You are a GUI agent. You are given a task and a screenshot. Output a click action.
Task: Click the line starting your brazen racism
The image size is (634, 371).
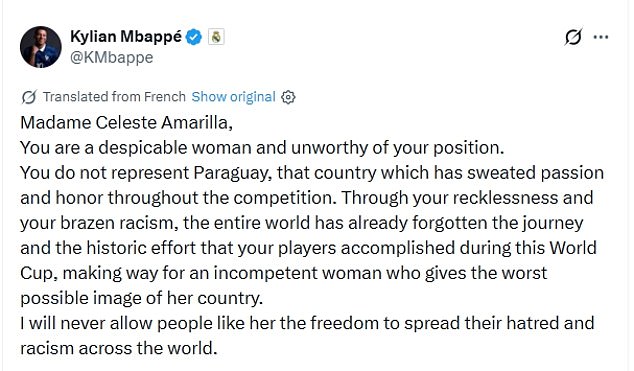[x=302, y=223]
